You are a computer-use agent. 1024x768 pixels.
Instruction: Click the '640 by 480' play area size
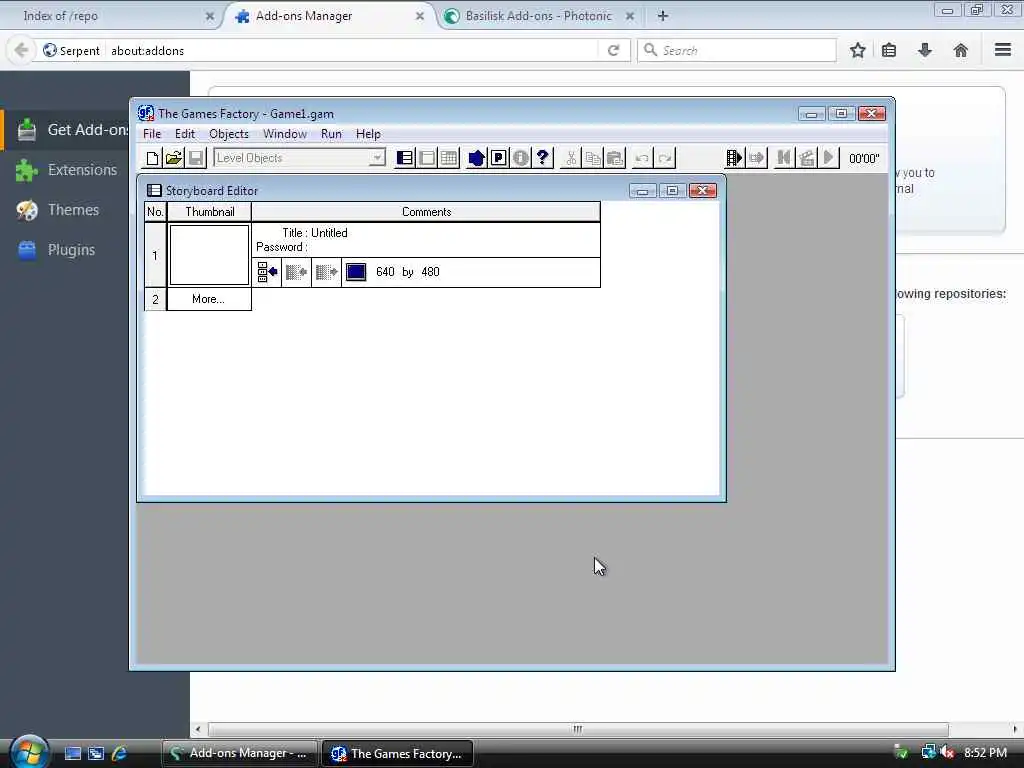[408, 272]
